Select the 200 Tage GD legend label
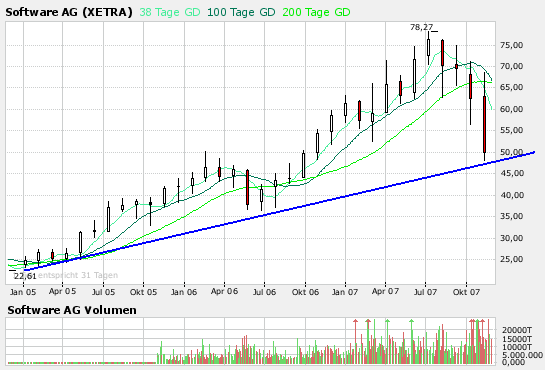The image size is (545, 370). coord(316,12)
